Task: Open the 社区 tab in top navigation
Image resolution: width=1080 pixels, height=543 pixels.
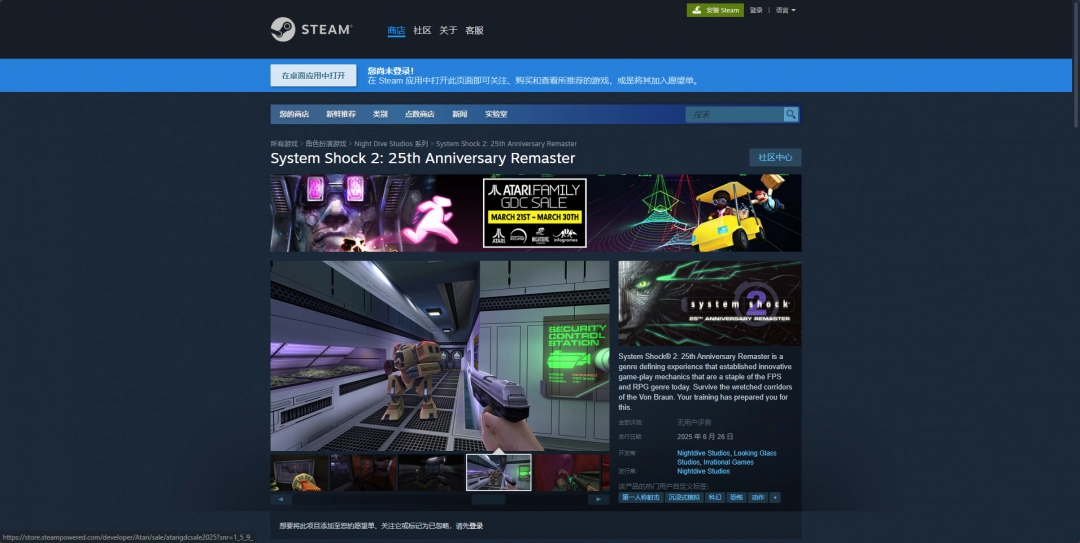Action: pyautogui.click(x=422, y=30)
